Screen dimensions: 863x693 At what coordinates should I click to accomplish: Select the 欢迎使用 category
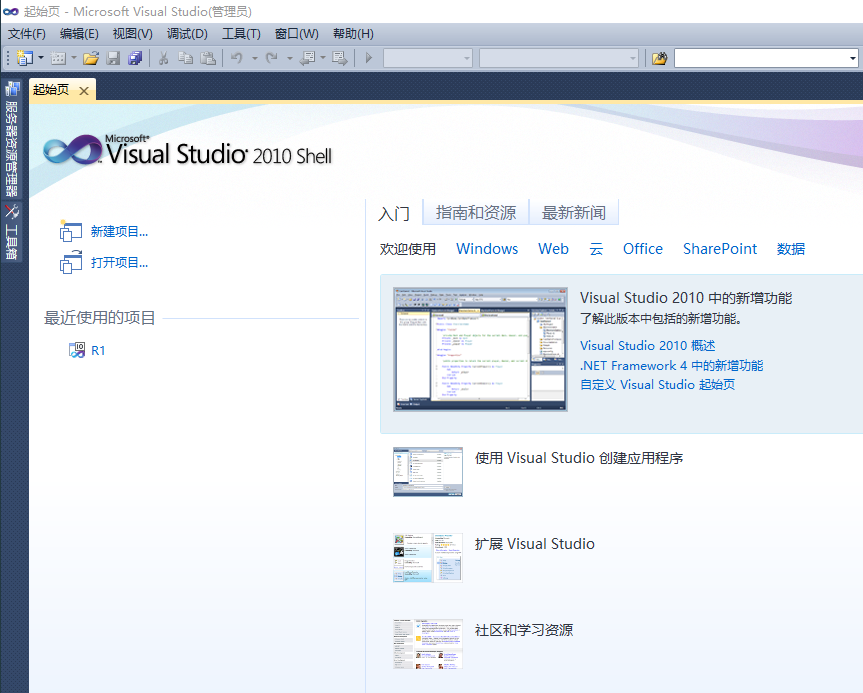point(408,249)
